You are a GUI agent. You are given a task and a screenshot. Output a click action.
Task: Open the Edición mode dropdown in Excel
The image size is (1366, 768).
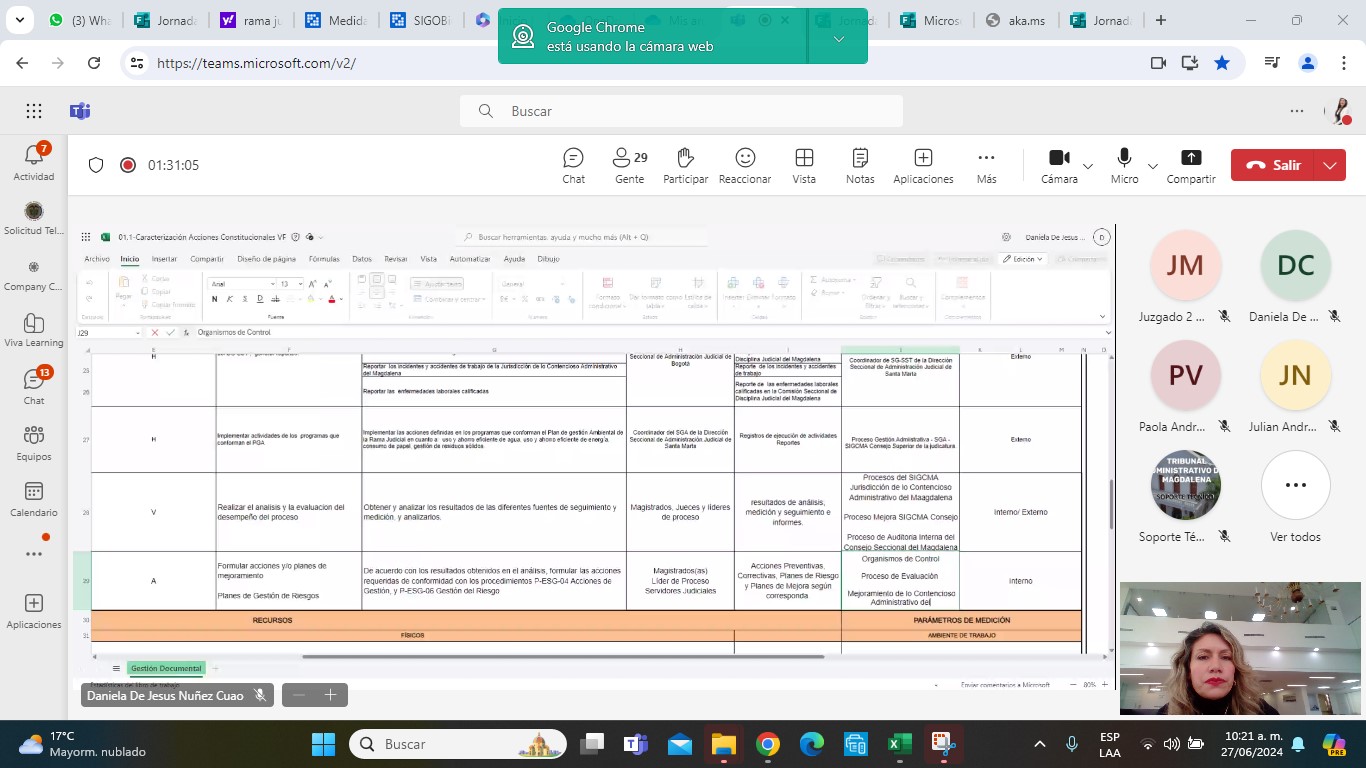(1022, 259)
